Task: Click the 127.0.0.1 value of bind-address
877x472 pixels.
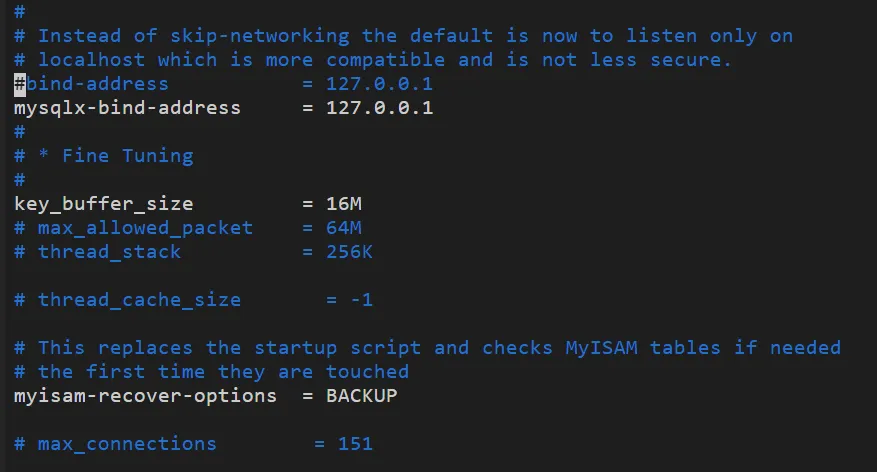Action: pos(379,84)
